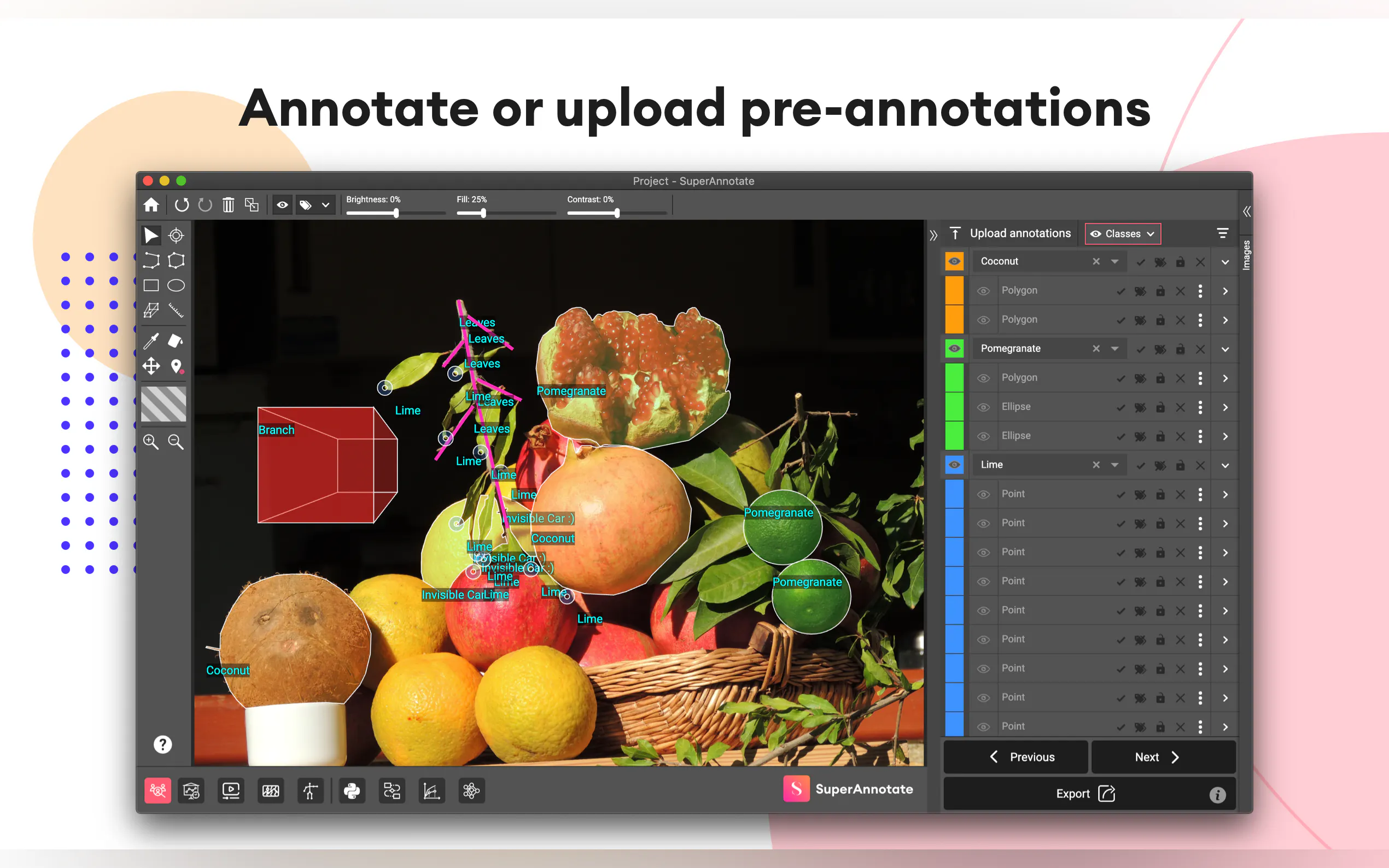The height and width of the screenshot is (868, 1389).
Task: Collapse the Lime class group
Action: tap(1225, 465)
